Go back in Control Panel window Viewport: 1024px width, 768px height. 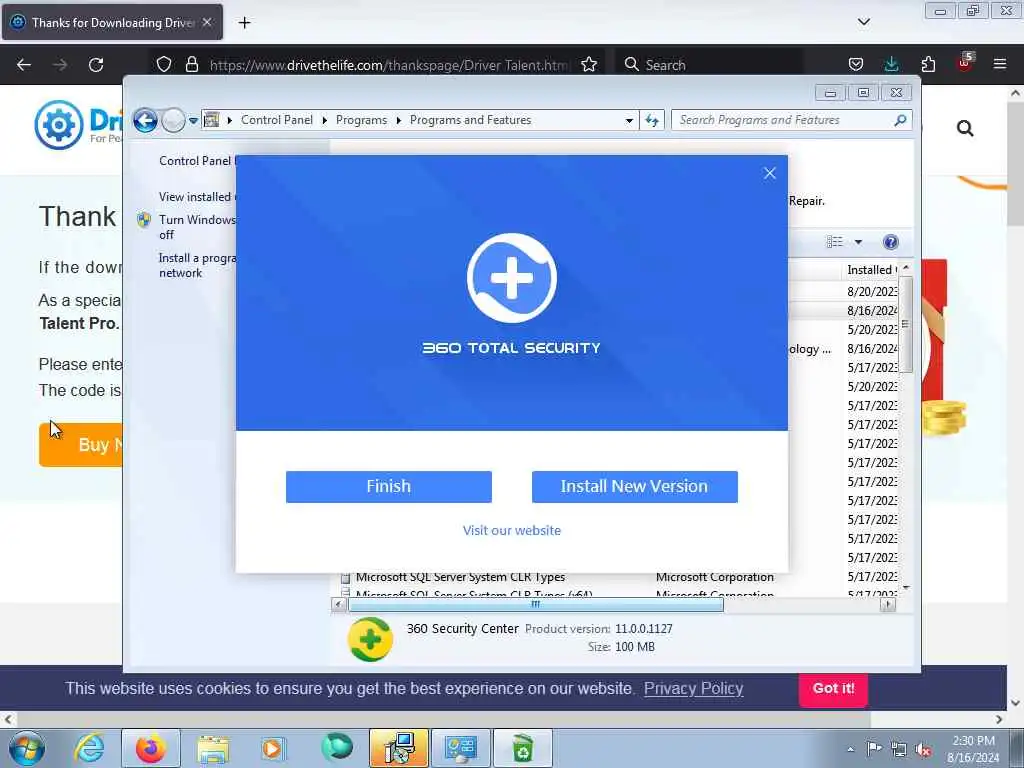pos(145,120)
